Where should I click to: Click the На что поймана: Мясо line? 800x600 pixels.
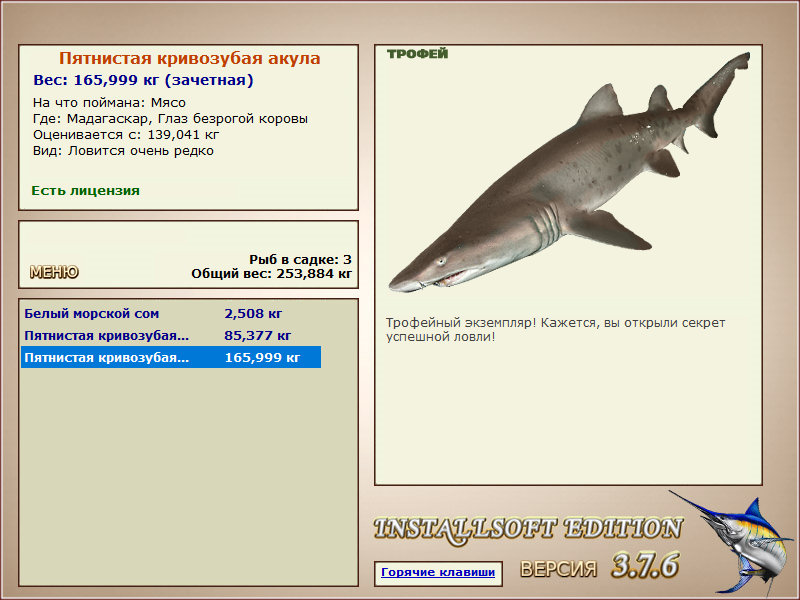tap(109, 103)
